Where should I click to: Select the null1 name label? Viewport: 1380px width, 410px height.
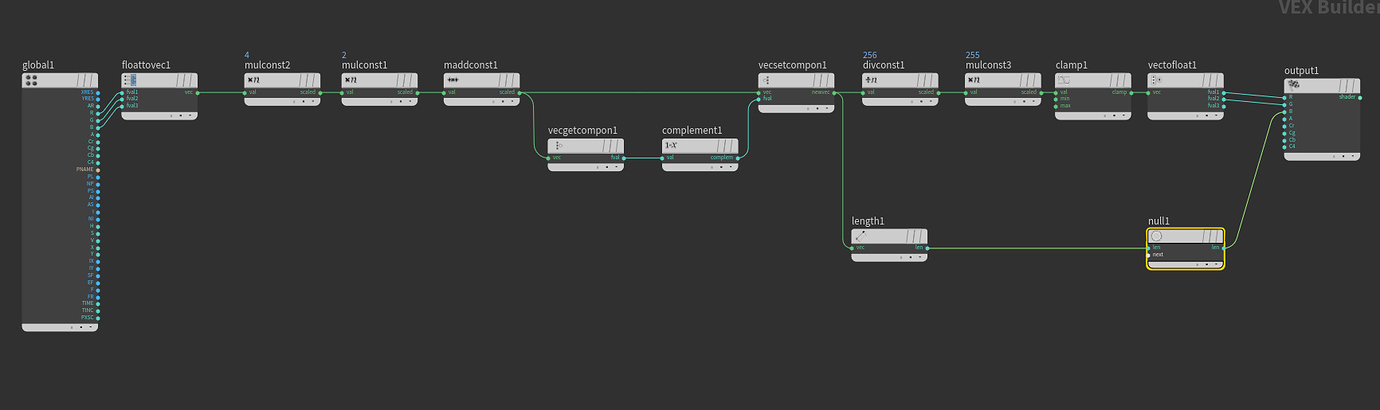(1159, 221)
